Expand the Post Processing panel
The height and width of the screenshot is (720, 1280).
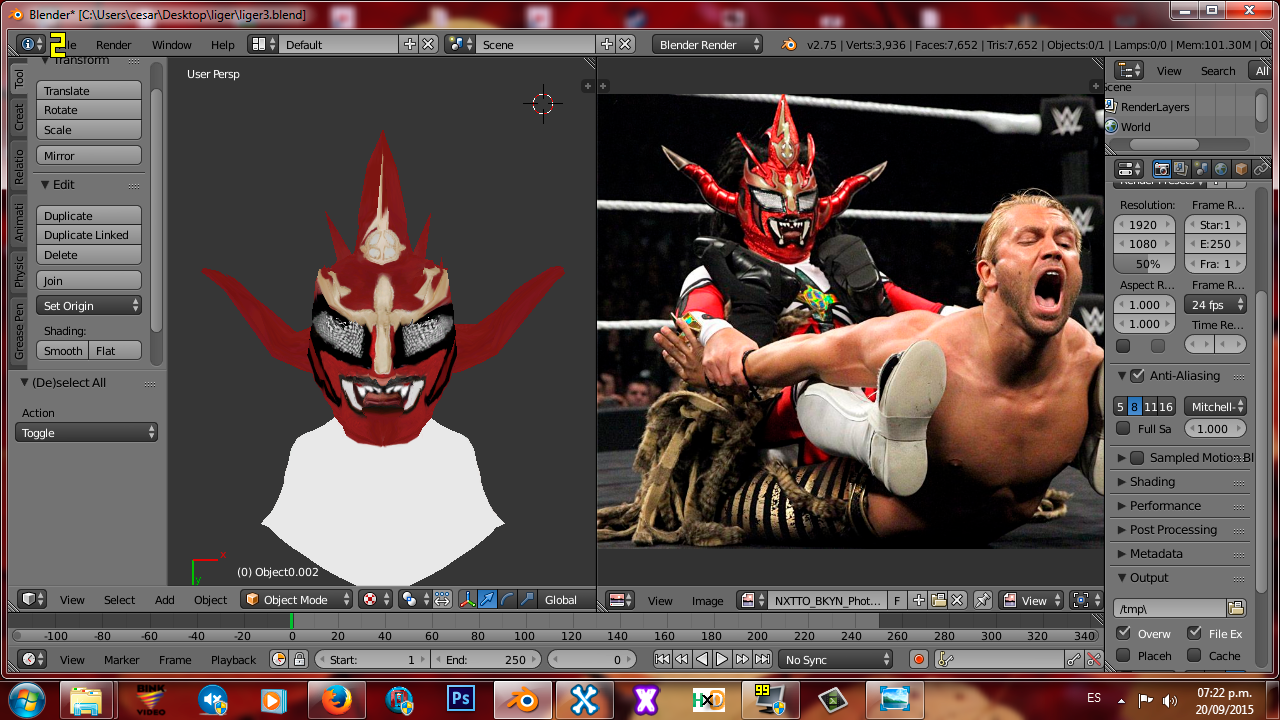point(1173,530)
